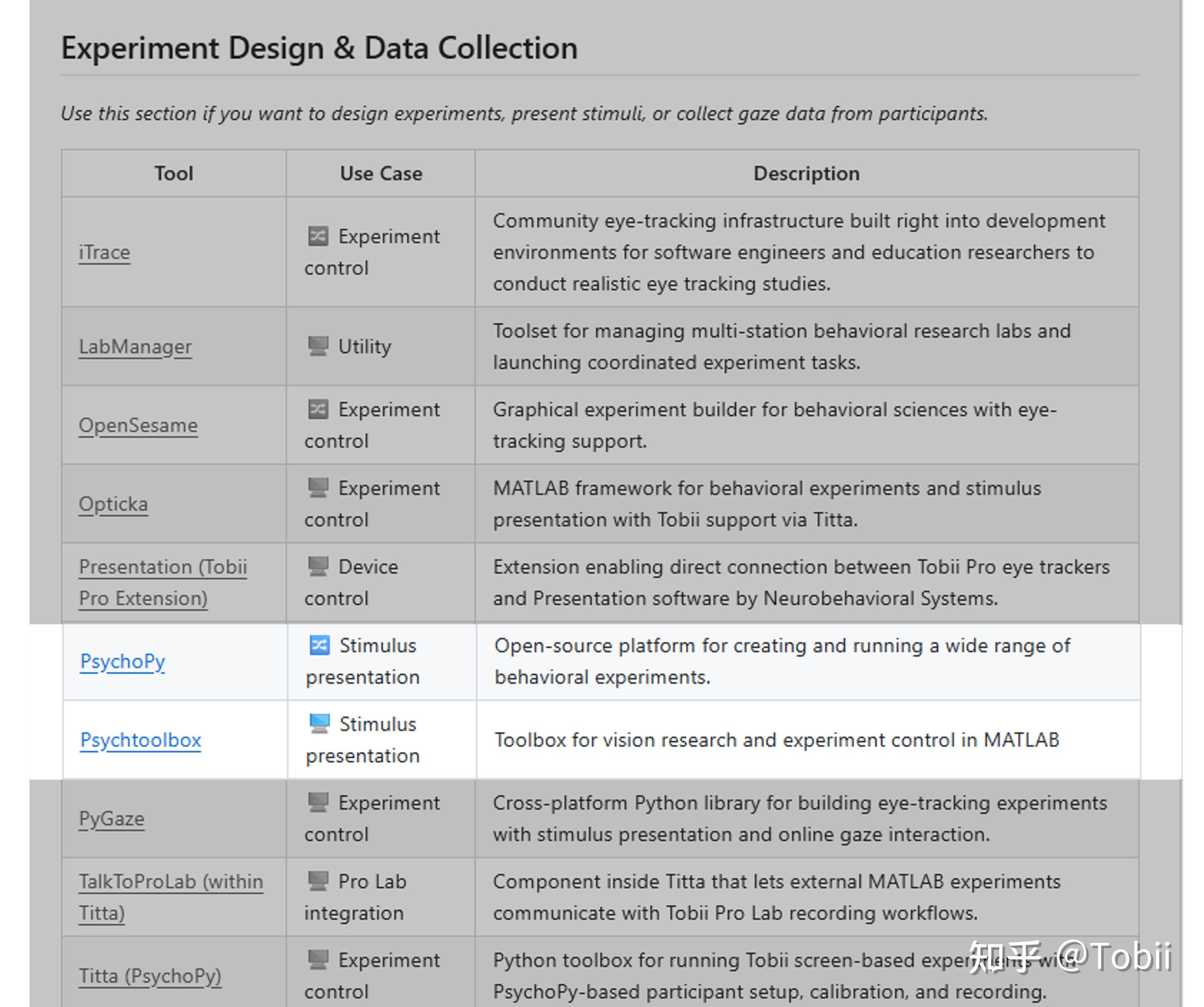Click the 'Toolset for managing multi-station' description
The height and width of the screenshot is (1007, 1204).
click(782, 347)
